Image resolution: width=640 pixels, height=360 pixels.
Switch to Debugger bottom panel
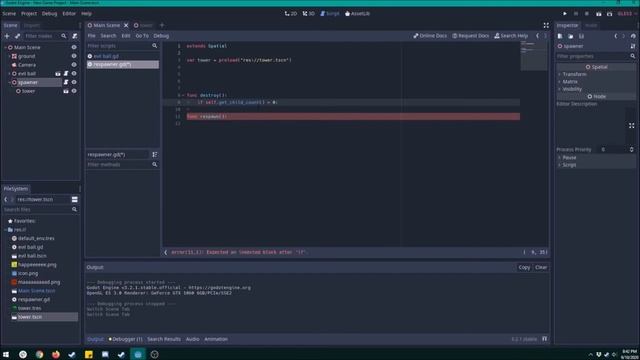point(126,339)
